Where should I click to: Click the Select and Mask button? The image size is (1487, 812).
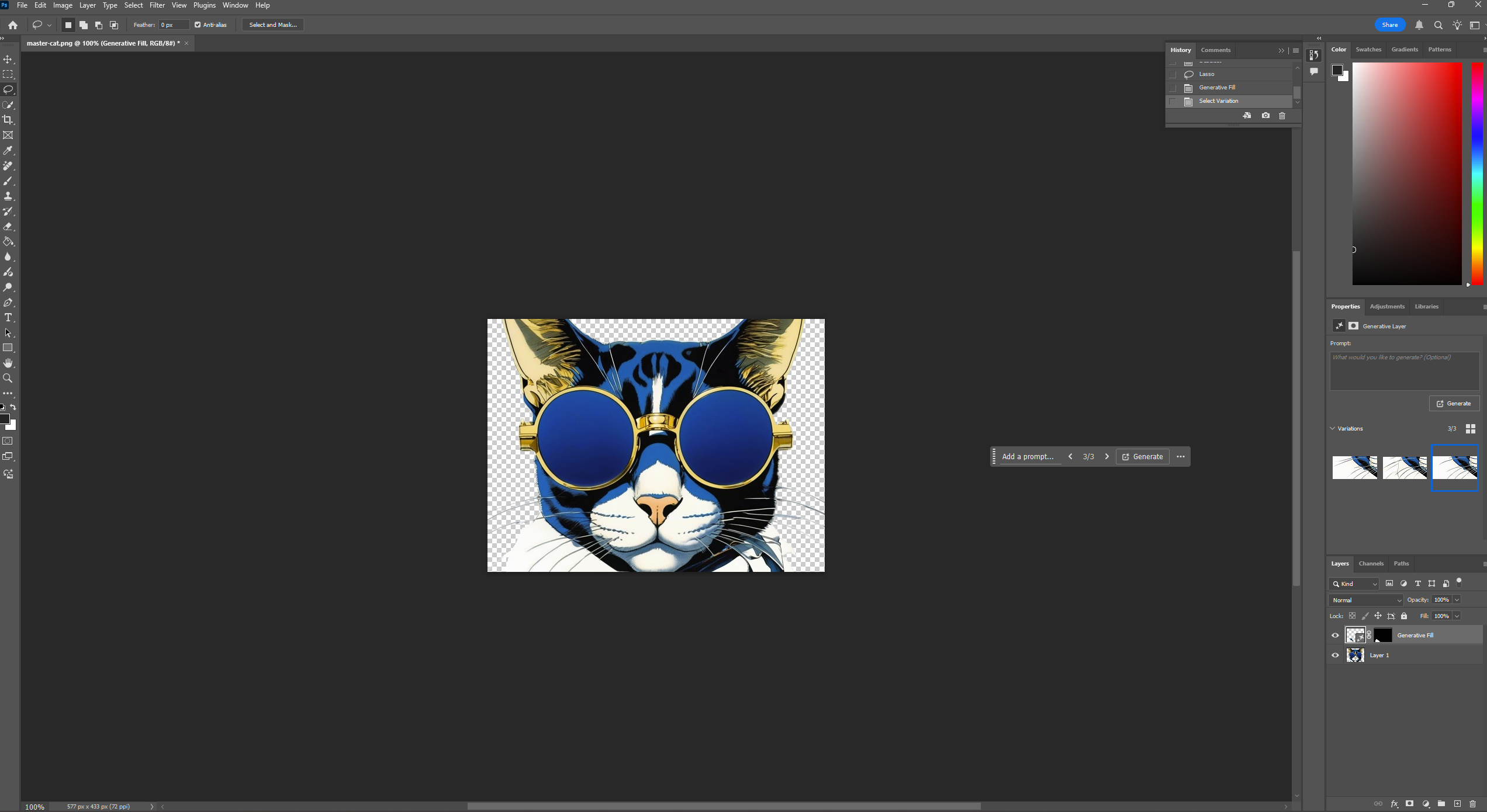pyautogui.click(x=273, y=25)
